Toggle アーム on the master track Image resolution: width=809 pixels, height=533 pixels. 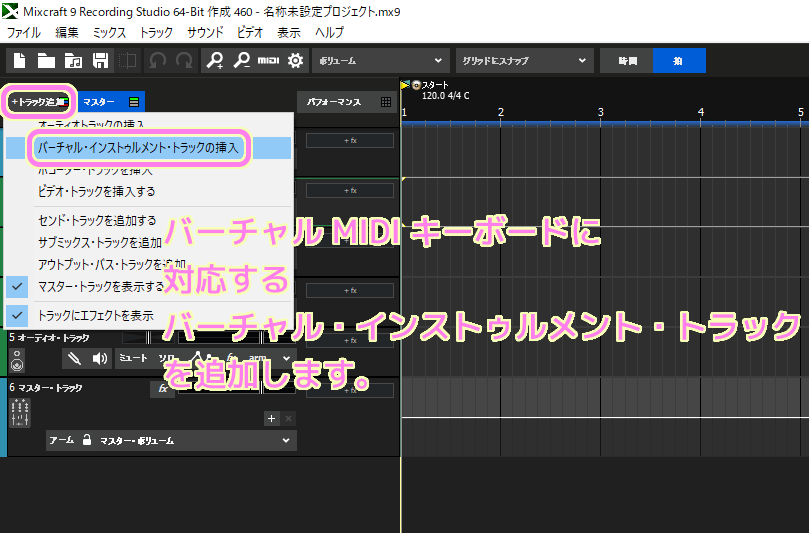coord(61,440)
